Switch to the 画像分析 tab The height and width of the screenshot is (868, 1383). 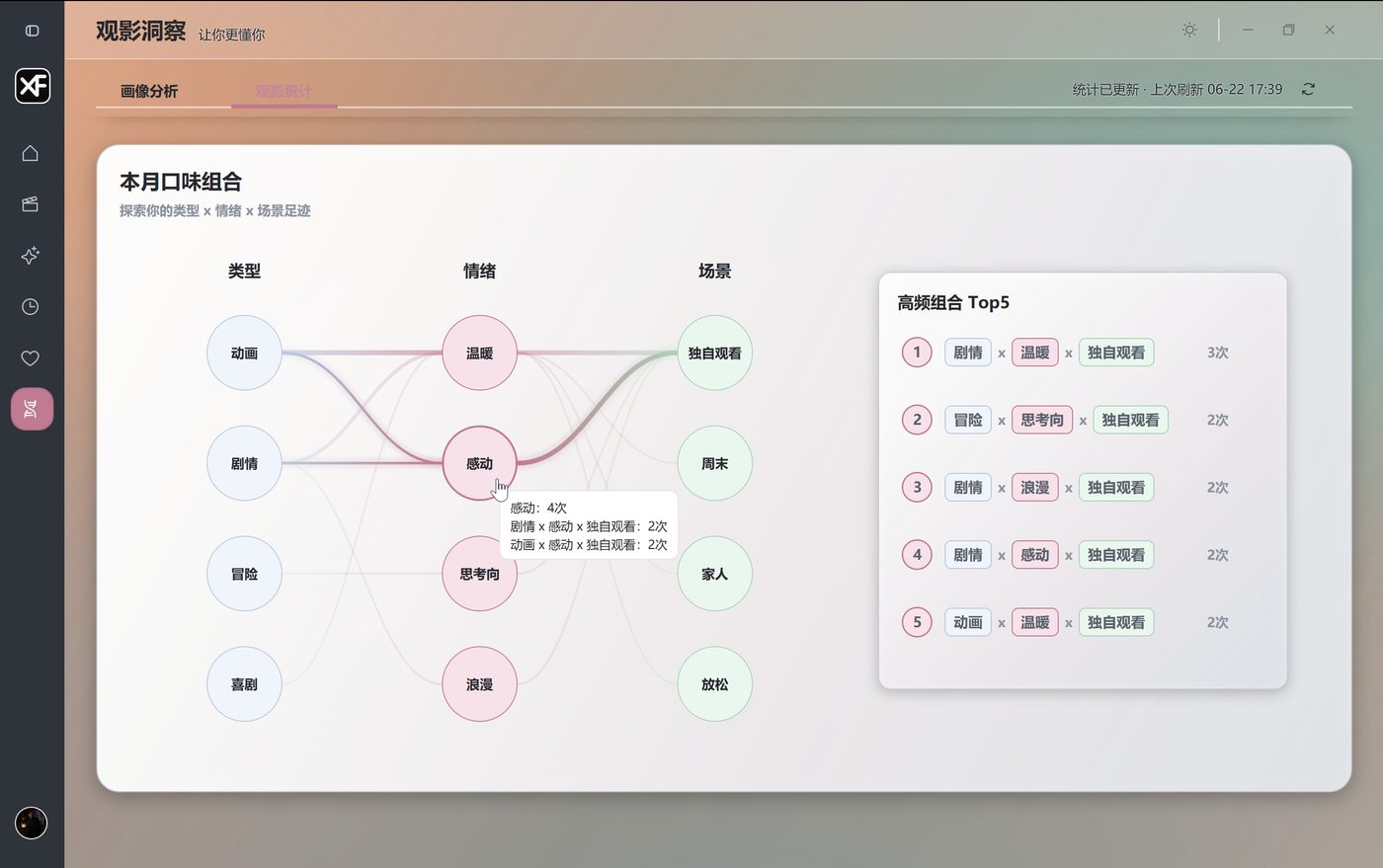tap(149, 91)
